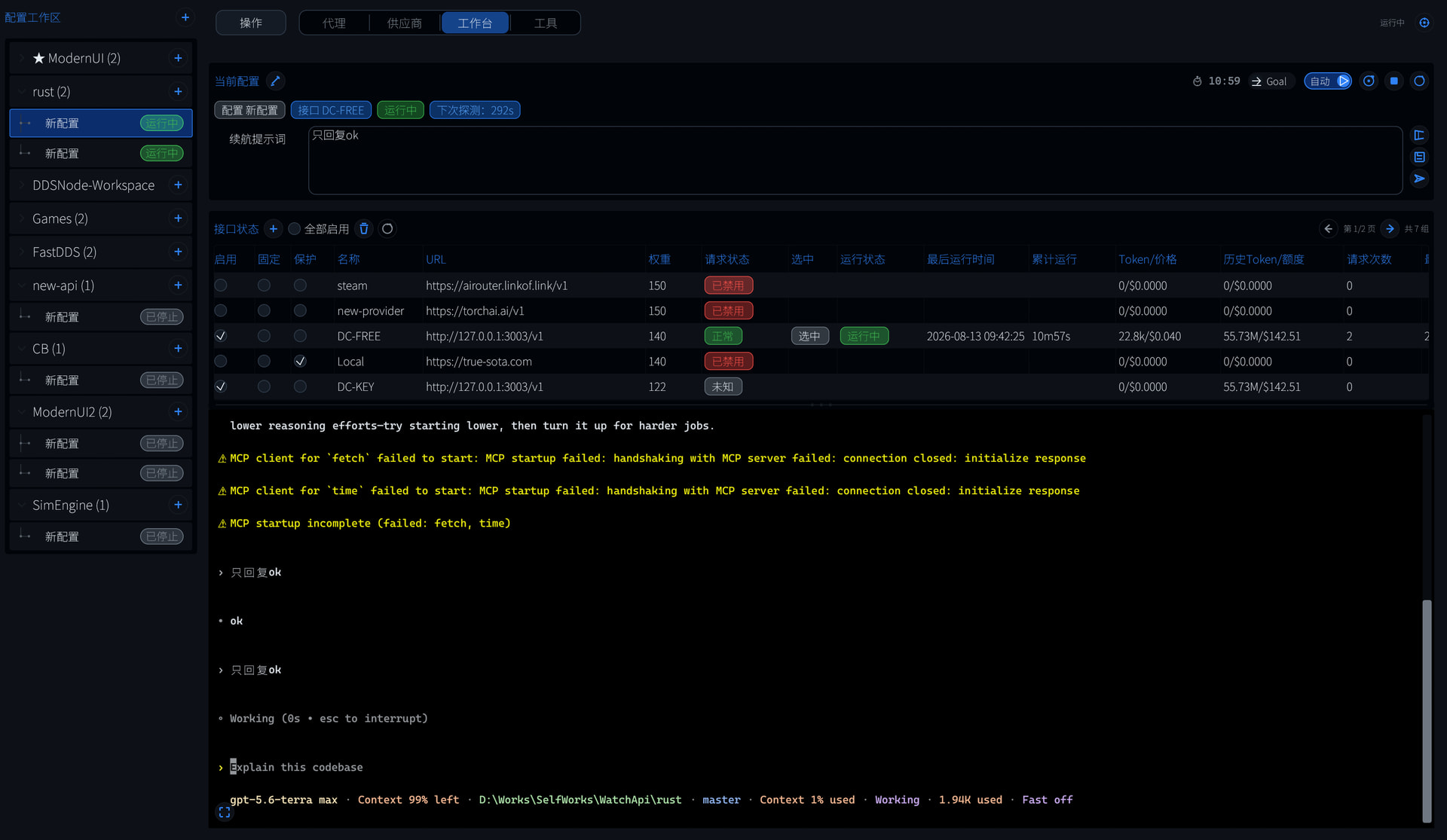1447x840 pixels.
Task: Collapse the SimEngine (1) group
Action: pyautogui.click(x=22, y=505)
